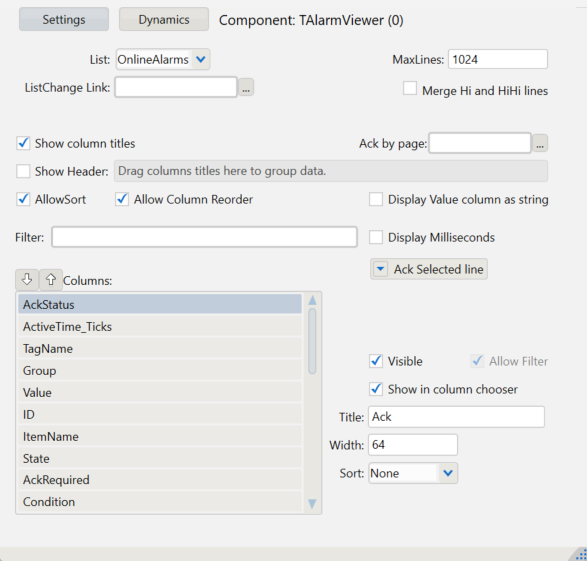Click into the Filter text field
This screenshot has width=587, height=561.
204,237
